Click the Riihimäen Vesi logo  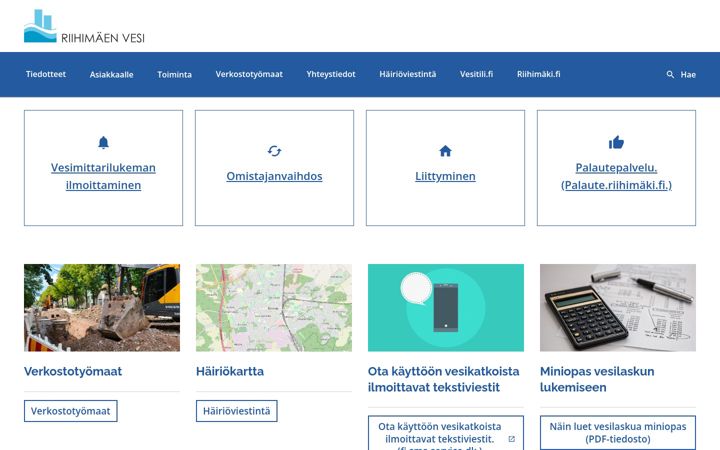coord(84,26)
